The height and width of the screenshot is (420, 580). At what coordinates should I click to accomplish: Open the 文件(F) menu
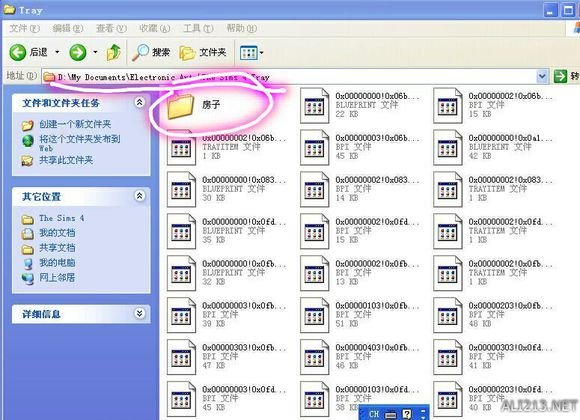(24, 28)
